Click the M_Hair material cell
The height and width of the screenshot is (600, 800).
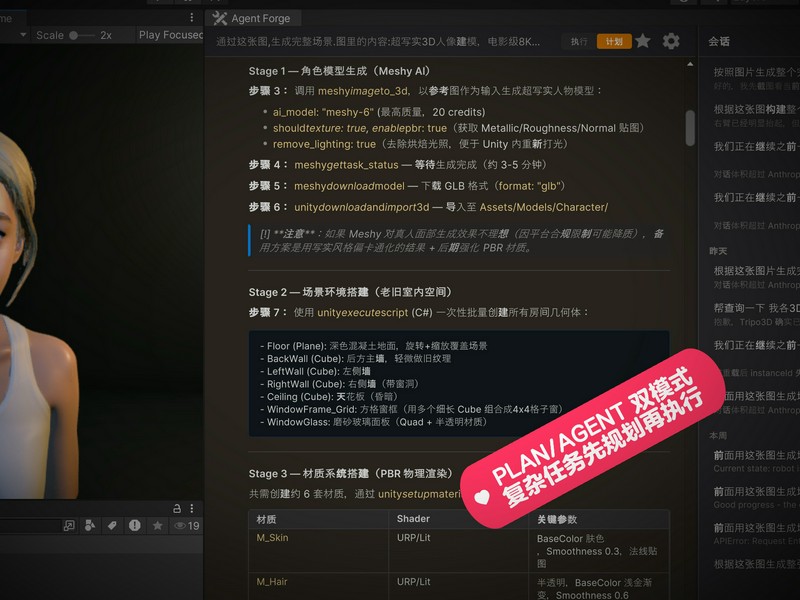click(272, 582)
